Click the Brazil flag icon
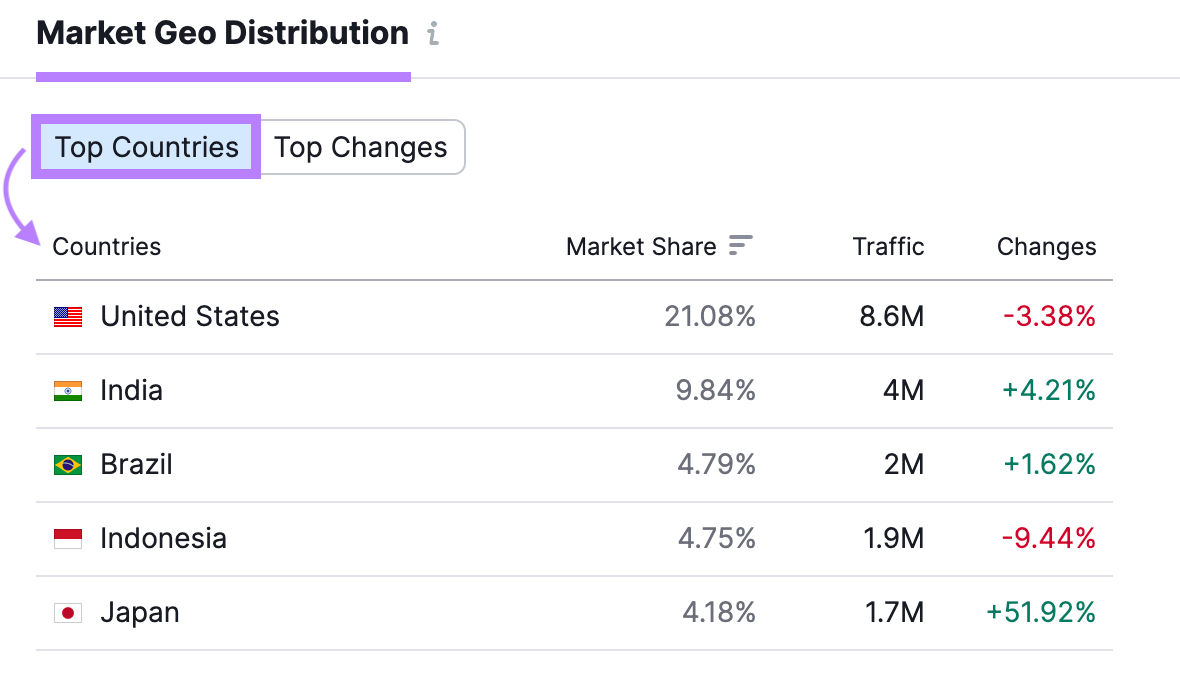 click(x=66, y=464)
